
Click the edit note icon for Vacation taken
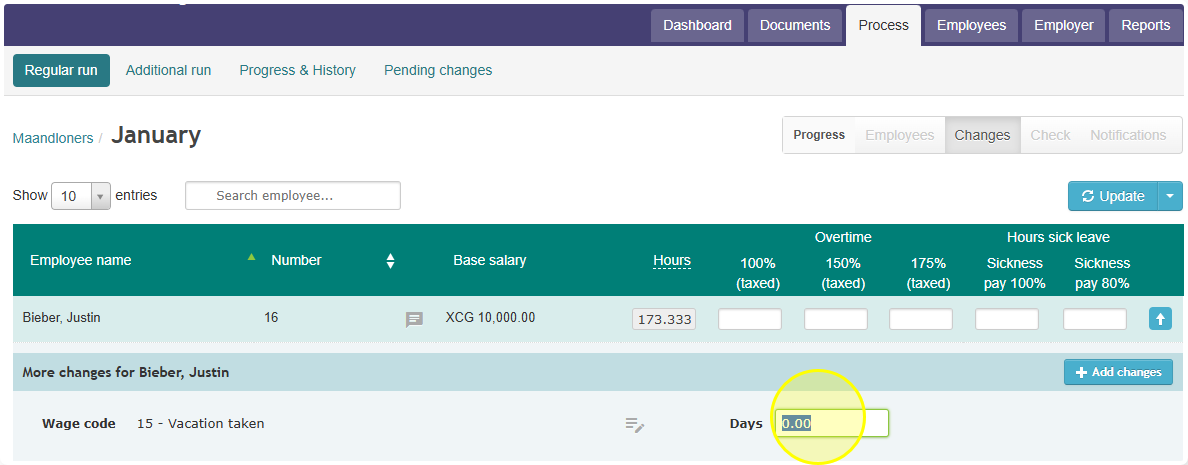634,424
